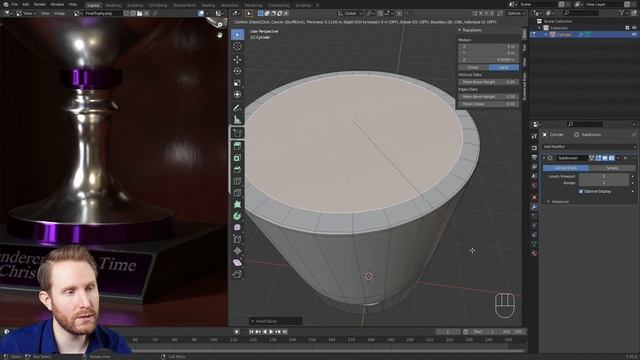Select the 3D Cursor tool
The height and width of the screenshot is (360, 640).
click(x=237, y=46)
